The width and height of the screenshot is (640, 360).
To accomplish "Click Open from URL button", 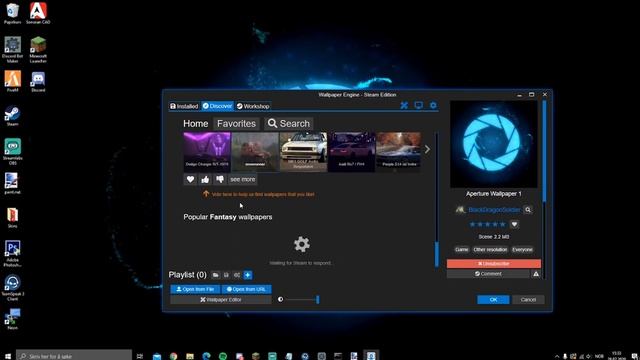I will pyautogui.click(x=247, y=289).
